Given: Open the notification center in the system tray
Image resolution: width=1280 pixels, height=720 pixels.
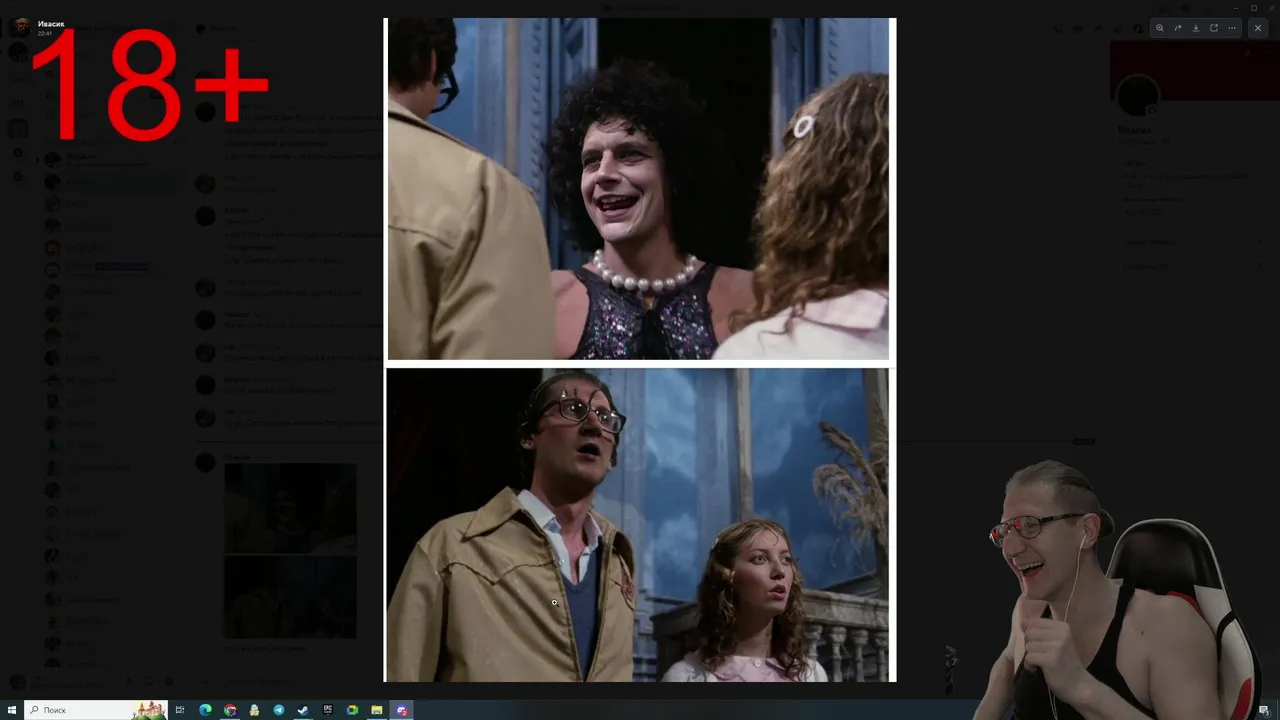Looking at the screenshot, I should point(1264,710).
